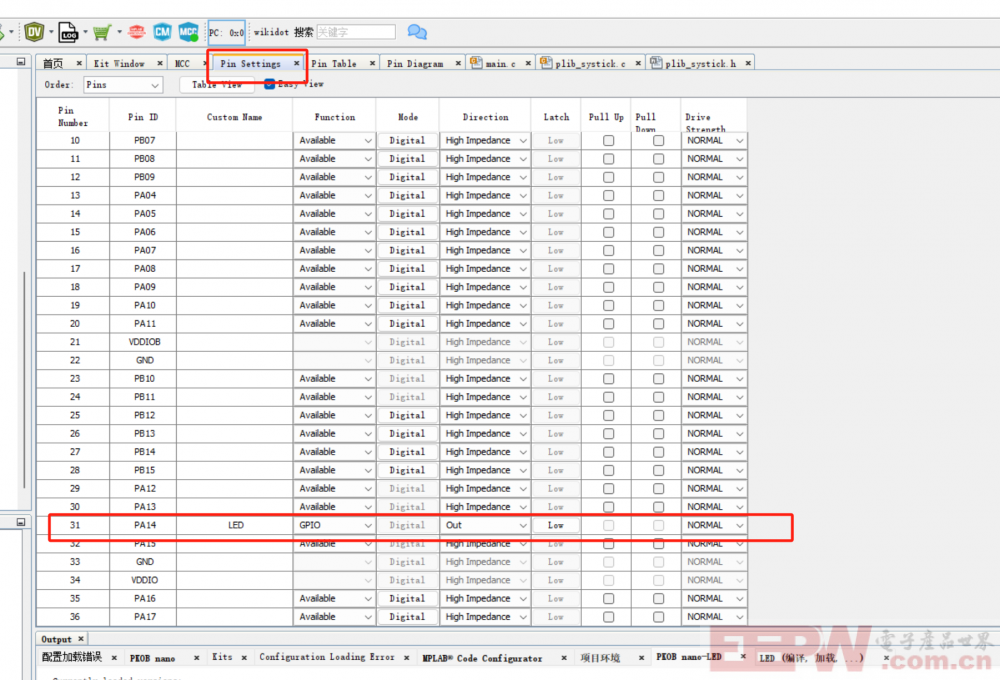Click the Function column header
This screenshot has height=680, width=1000.
tap(334, 117)
